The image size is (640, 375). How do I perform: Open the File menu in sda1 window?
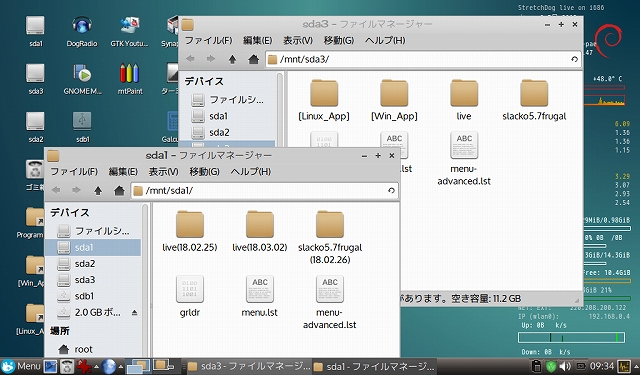[74, 172]
